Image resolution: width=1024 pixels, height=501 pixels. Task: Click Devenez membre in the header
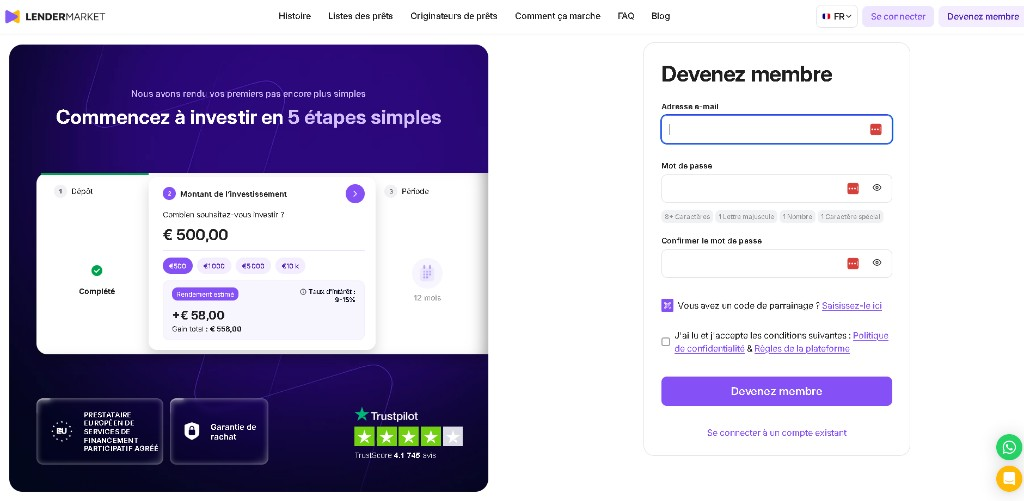[983, 16]
